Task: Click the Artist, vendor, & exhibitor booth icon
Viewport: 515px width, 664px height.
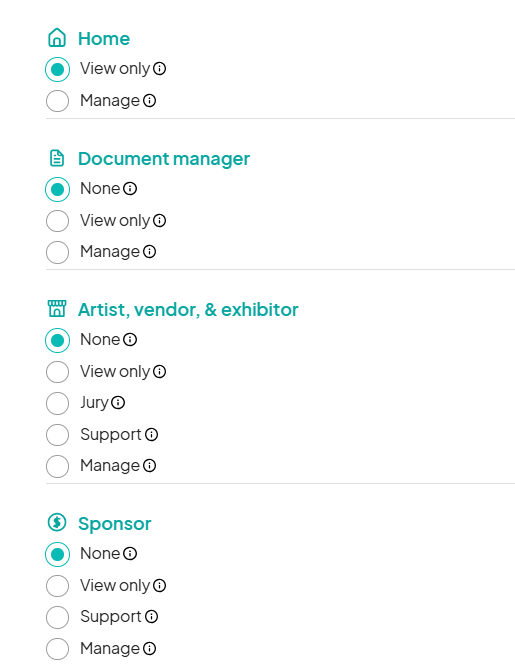Action: [x=57, y=309]
